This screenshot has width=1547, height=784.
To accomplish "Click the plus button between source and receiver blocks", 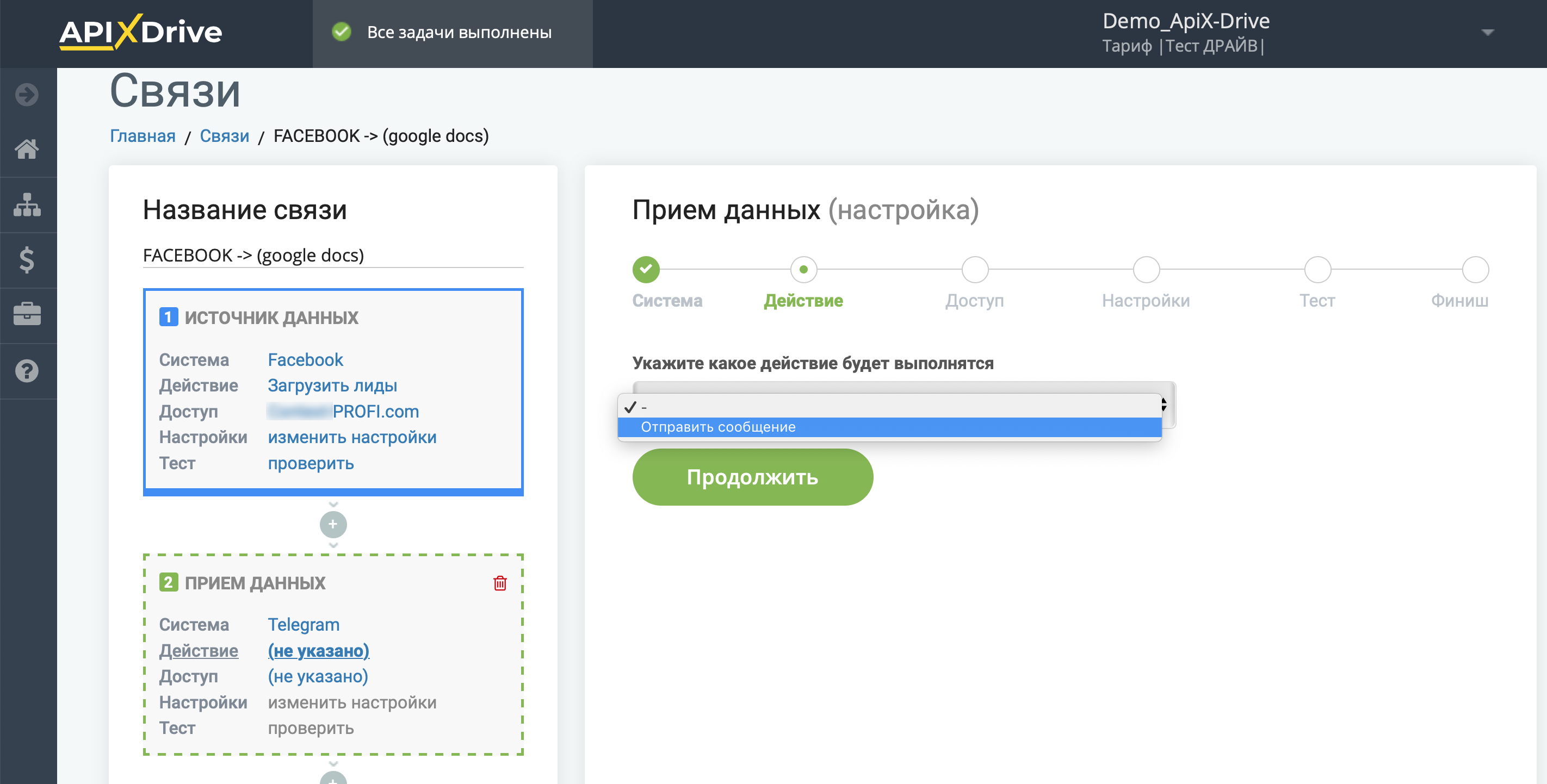I will click(x=333, y=524).
